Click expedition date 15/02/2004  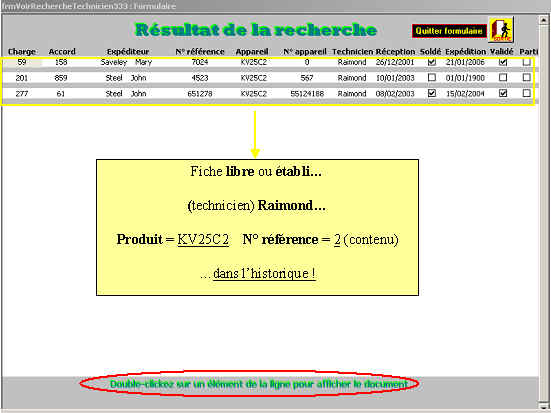click(465, 93)
